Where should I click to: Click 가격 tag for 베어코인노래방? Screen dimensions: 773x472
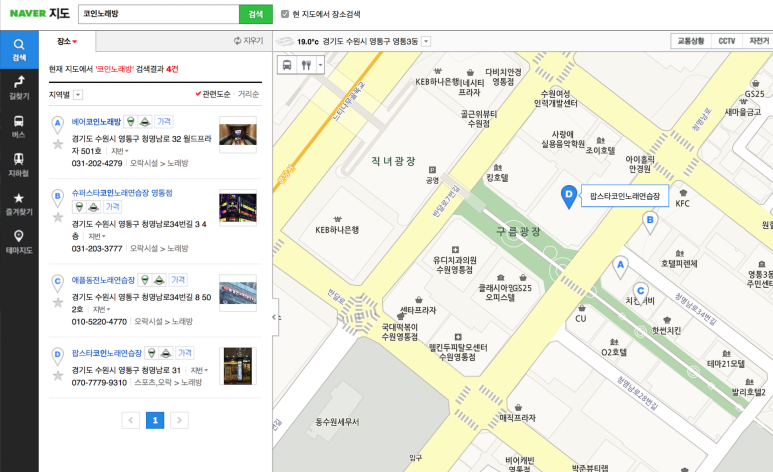164,121
